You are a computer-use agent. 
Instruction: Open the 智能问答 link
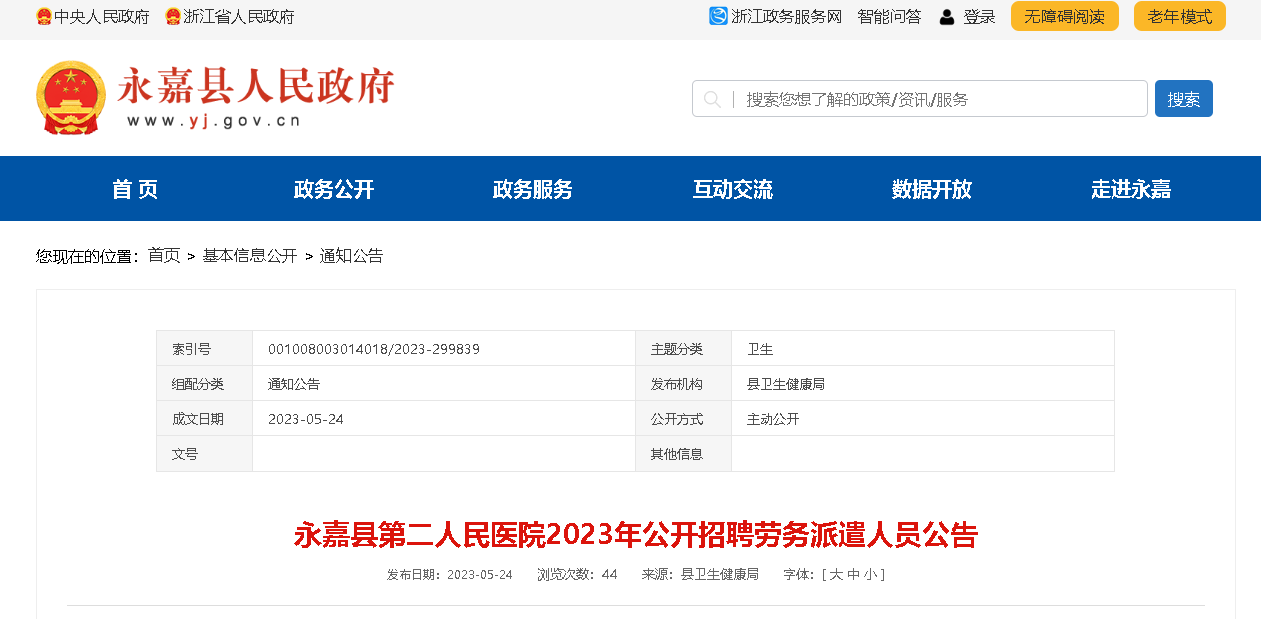[889, 17]
